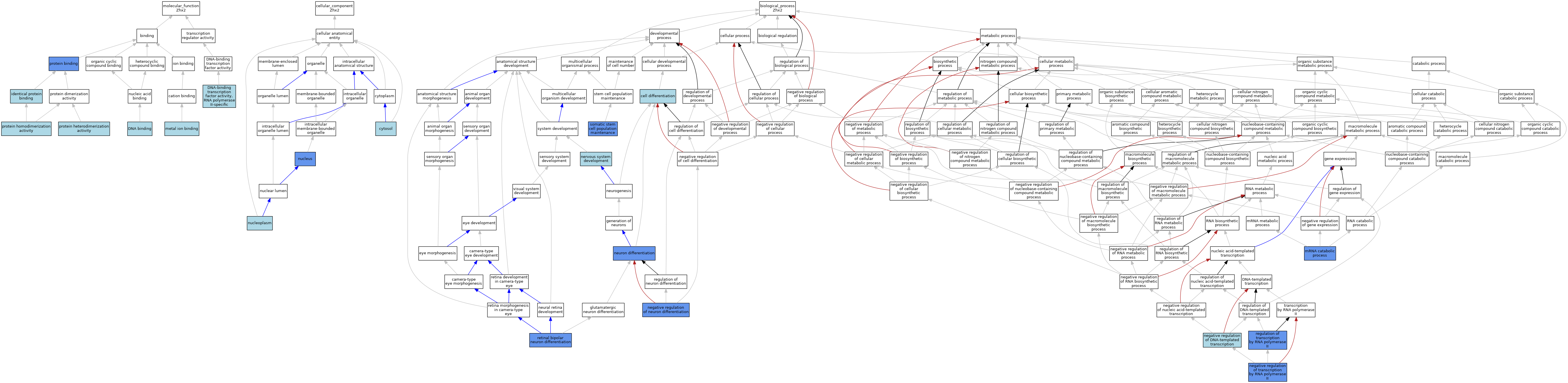Image resolution: width=1568 pixels, height=383 pixels.
Task: Select the blue 'nucleus' node
Action: tap(305, 159)
